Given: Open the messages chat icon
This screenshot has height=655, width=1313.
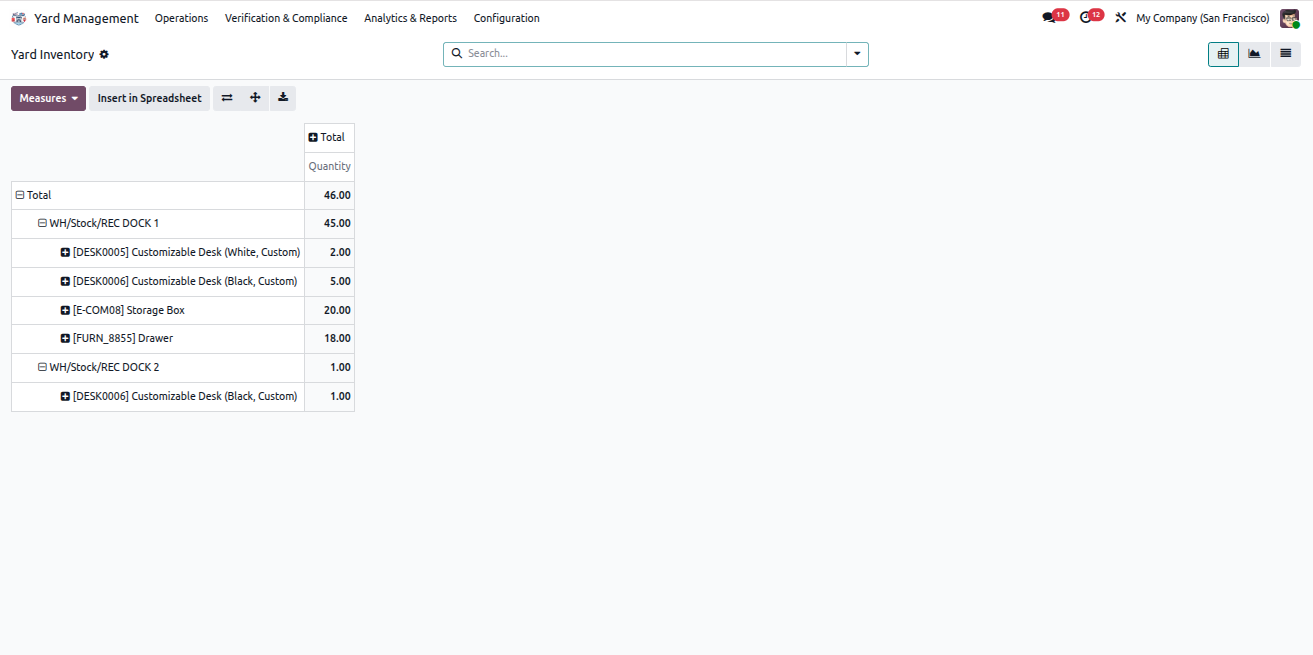Looking at the screenshot, I should click(x=1048, y=18).
